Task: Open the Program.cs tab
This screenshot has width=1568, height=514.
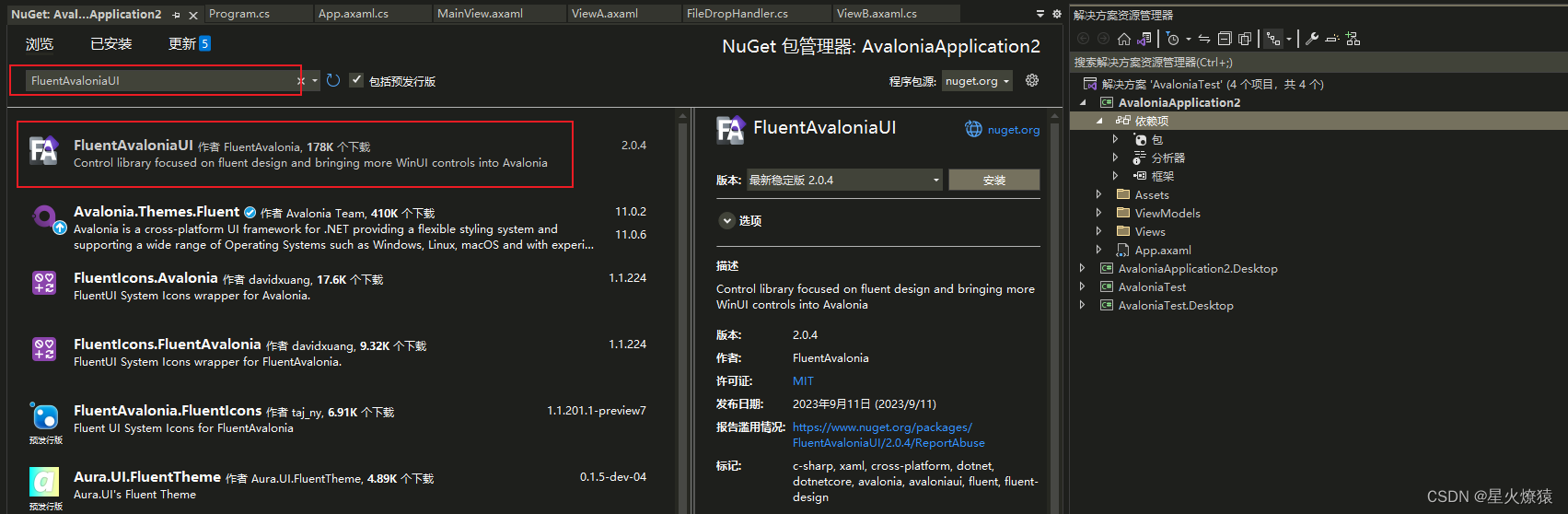Action: tap(258, 14)
